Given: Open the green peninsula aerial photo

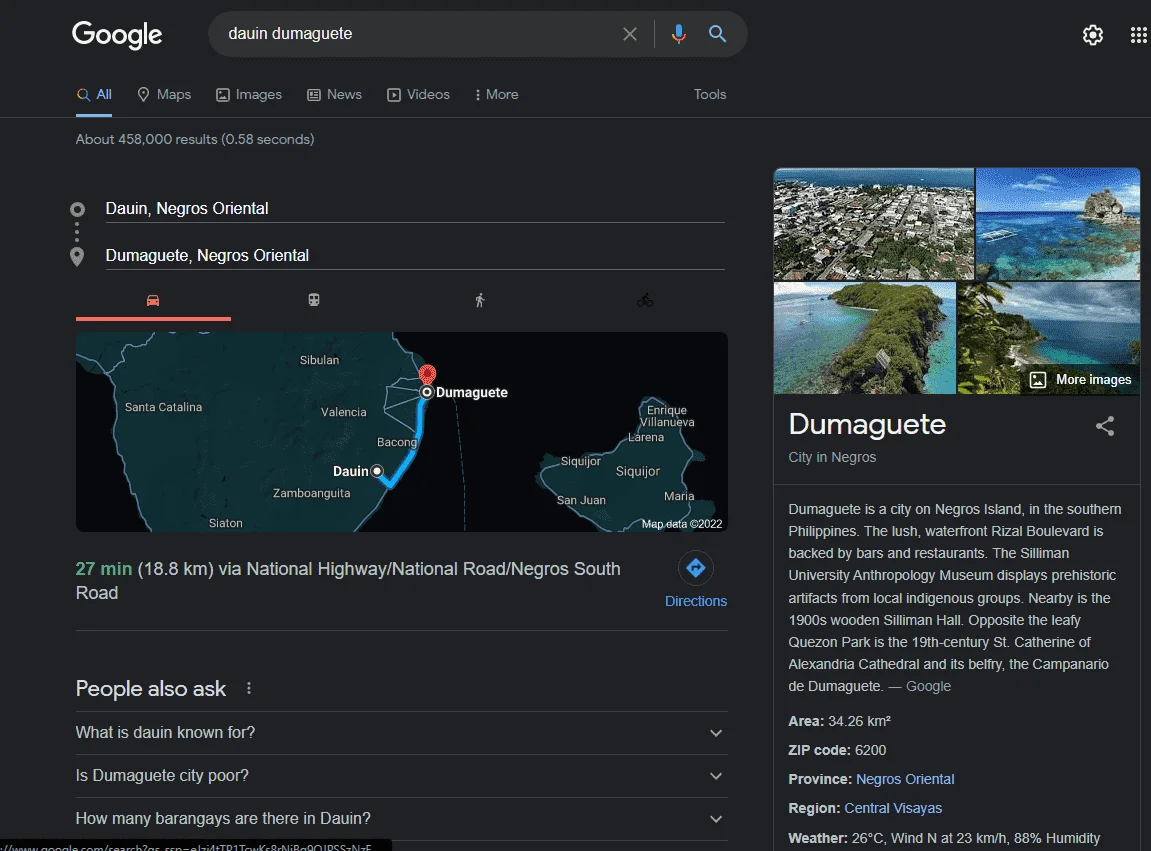Looking at the screenshot, I should point(865,338).
